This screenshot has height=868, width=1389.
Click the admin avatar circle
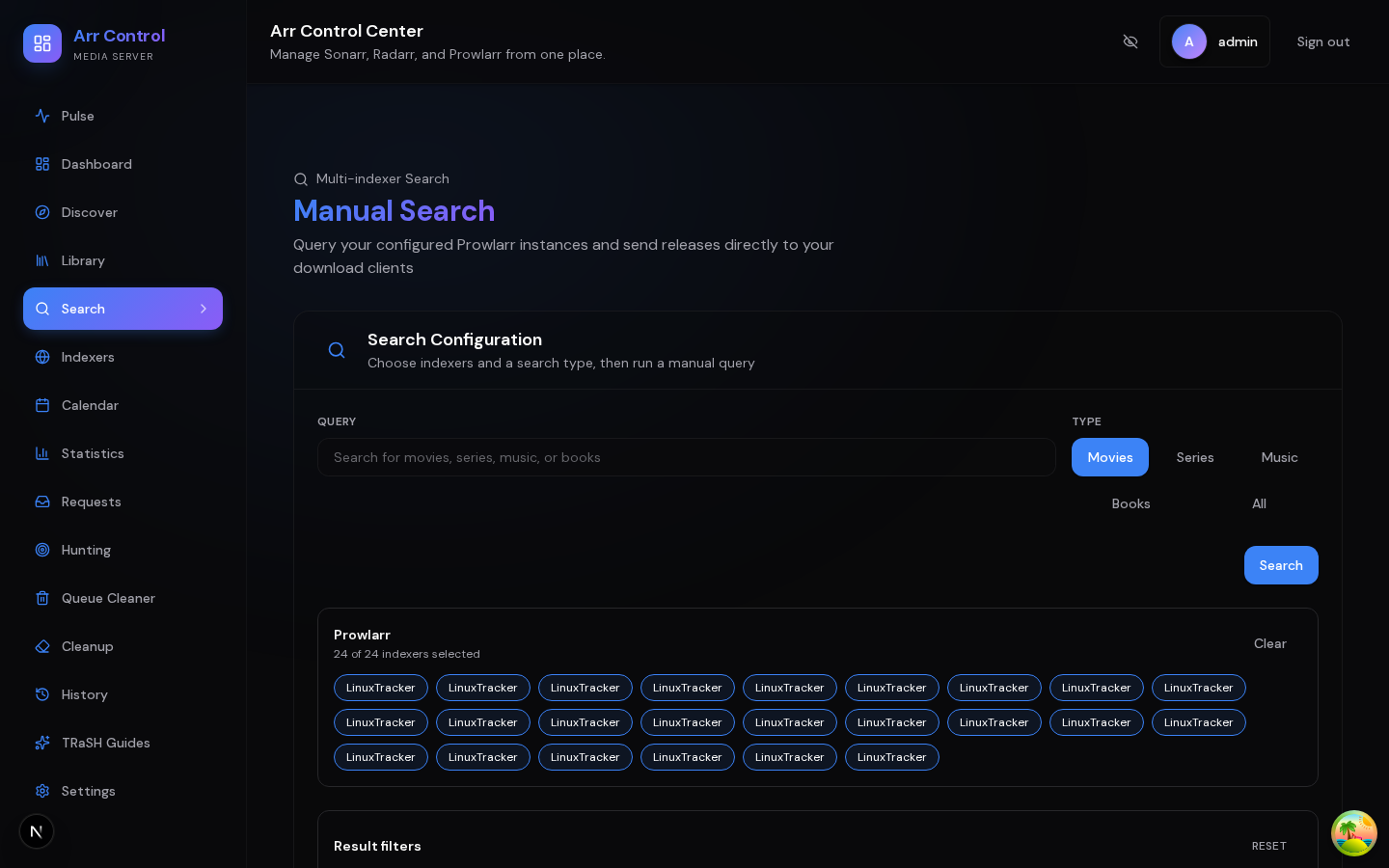click(1189, 41)
